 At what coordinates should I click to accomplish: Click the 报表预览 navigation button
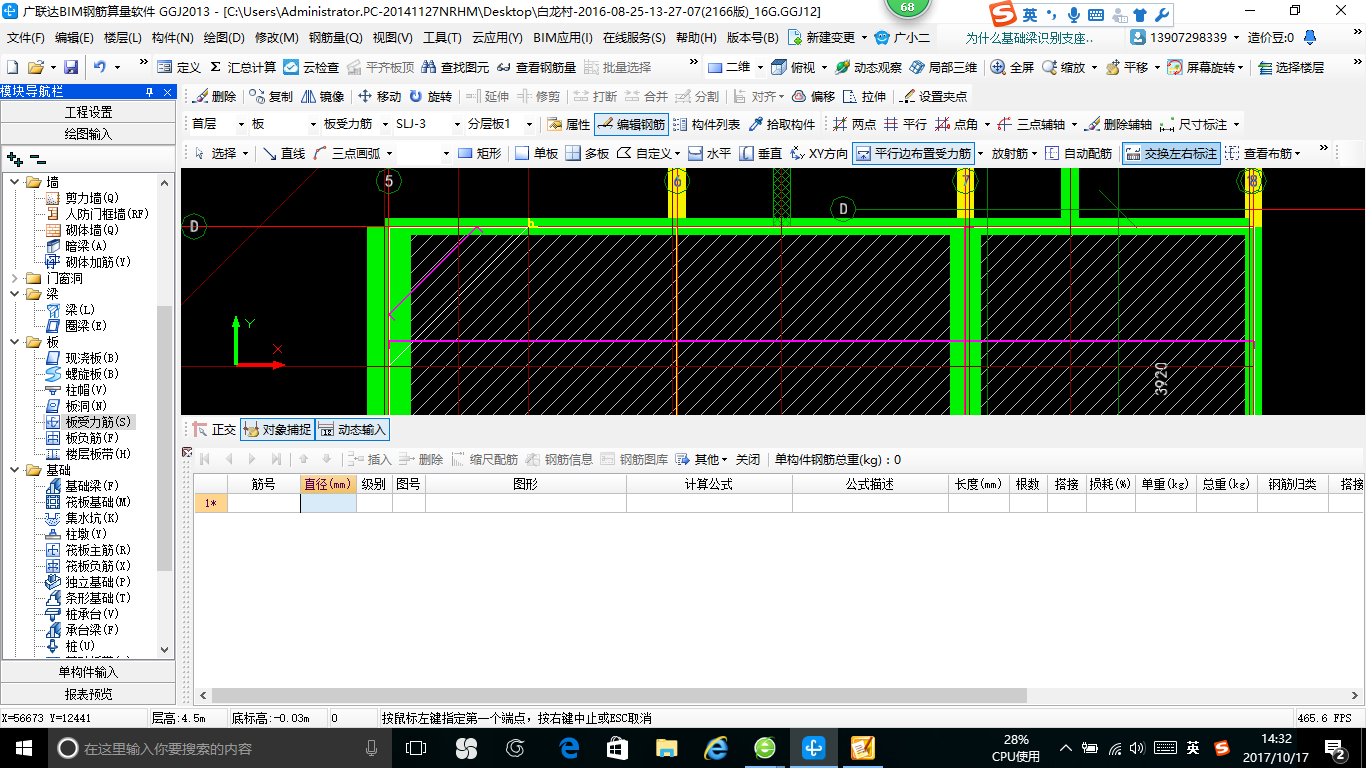88,694
